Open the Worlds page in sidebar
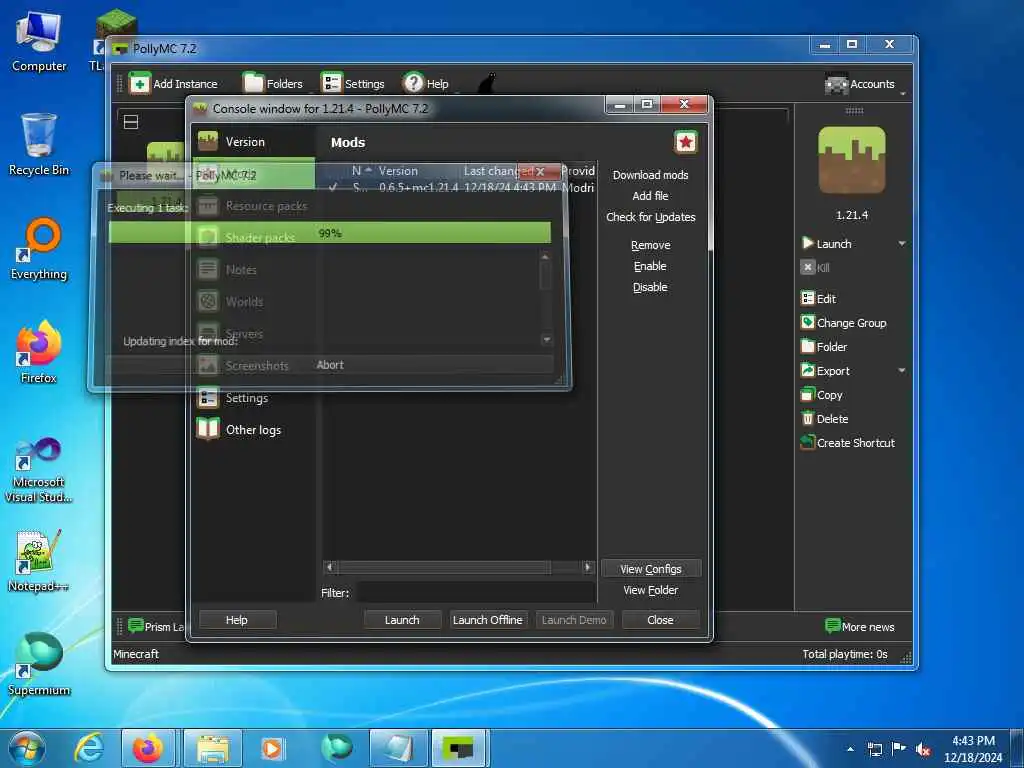Image resolution: width=1024 pixels, height=768 pixels. pyautogui.click(x=254, y=302)
